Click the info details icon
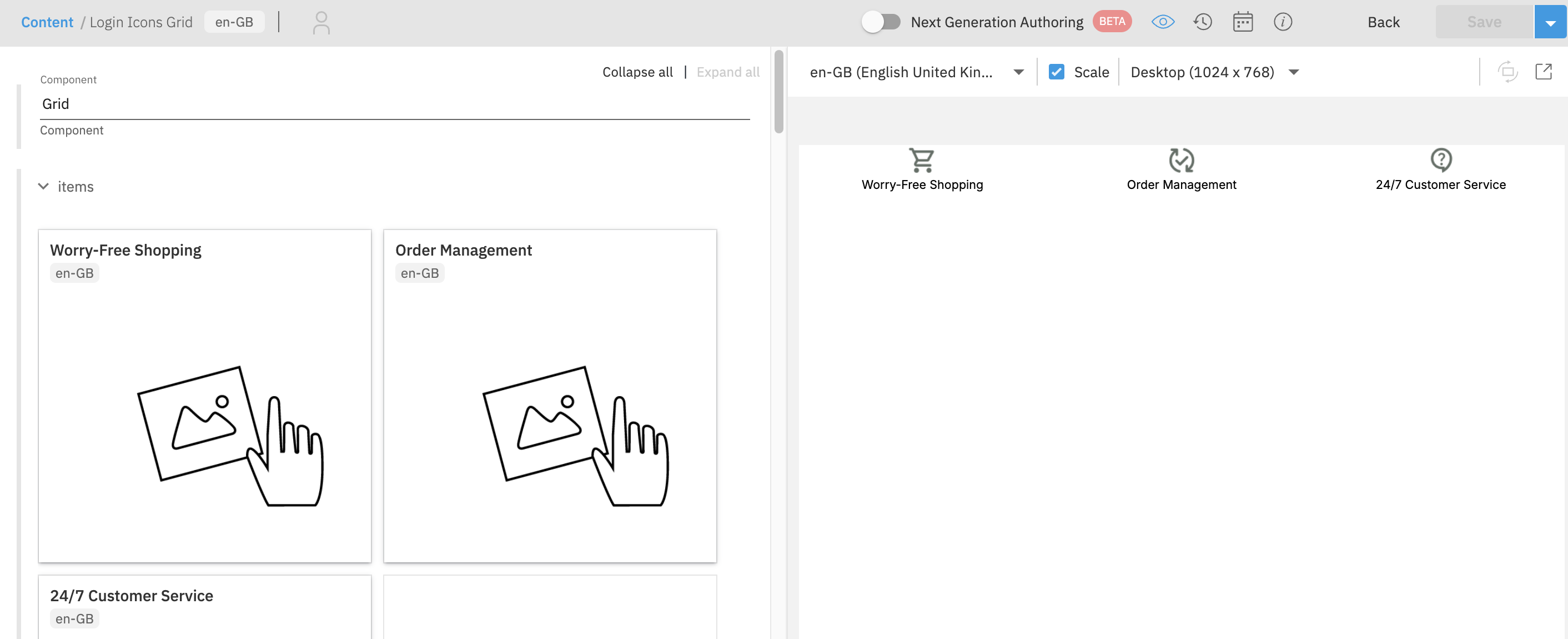1568x639 pixels. [1283, 22]
